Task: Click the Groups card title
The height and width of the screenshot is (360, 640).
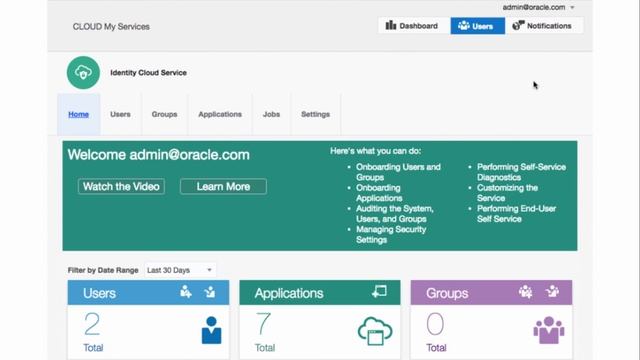Action: pyautogui.click(x=447, y=293)
